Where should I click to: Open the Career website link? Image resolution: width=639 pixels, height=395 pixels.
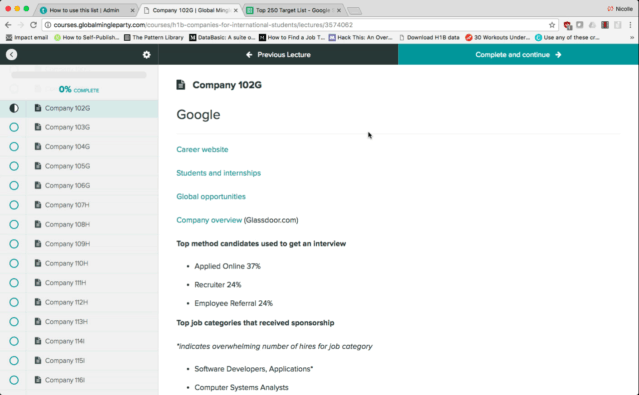click(202, 150)
